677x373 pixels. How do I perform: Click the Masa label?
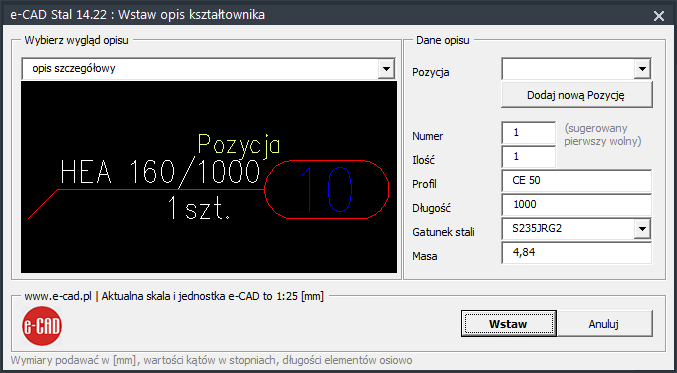425,256
